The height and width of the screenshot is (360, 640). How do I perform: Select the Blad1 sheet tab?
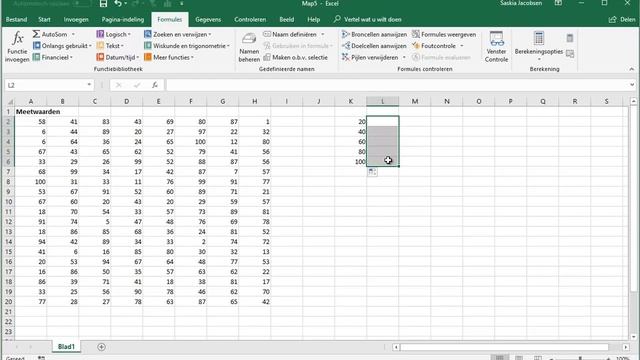[x=66, y=347]
